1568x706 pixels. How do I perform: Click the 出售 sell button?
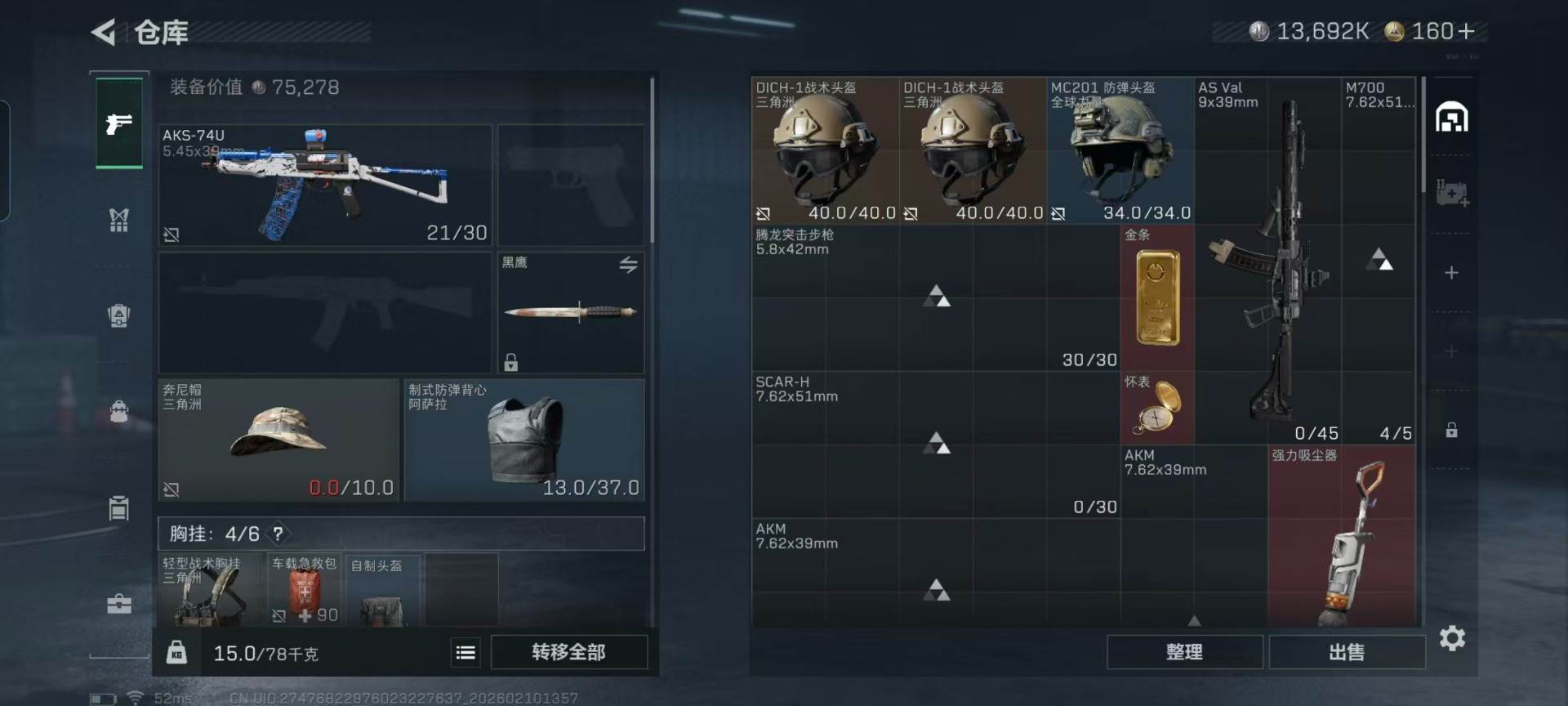click(x=1347, y=652)
